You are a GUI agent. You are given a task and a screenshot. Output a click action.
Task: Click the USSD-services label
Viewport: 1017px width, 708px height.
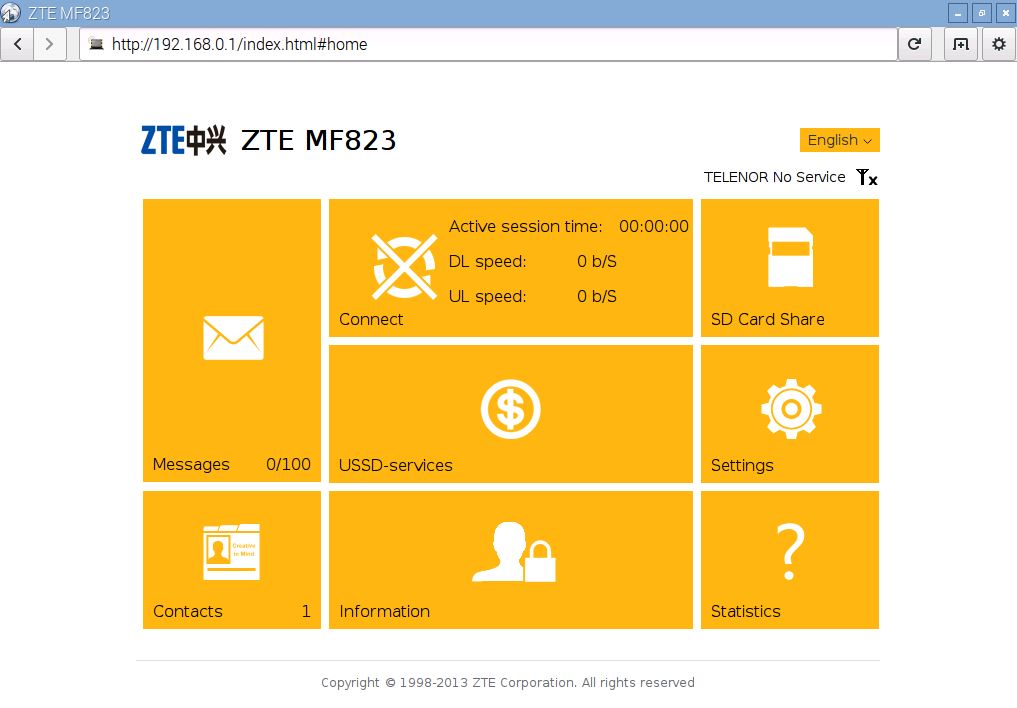click(396, 465)
